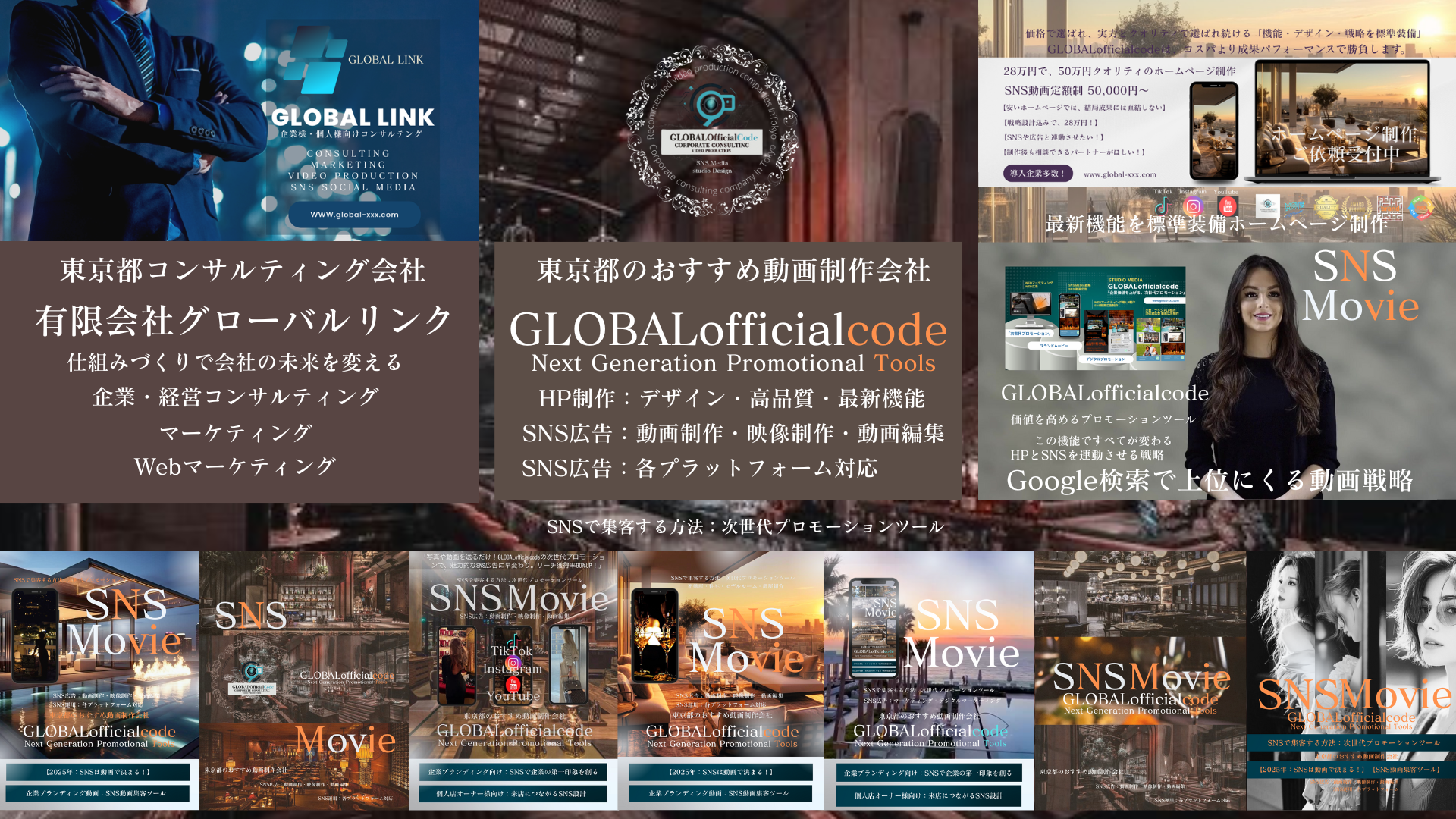Click 2025年 banner under the poolside fire poster
Image resolution: width=1456 pixels, height=819 pixels.
click(x=98, y=772)
